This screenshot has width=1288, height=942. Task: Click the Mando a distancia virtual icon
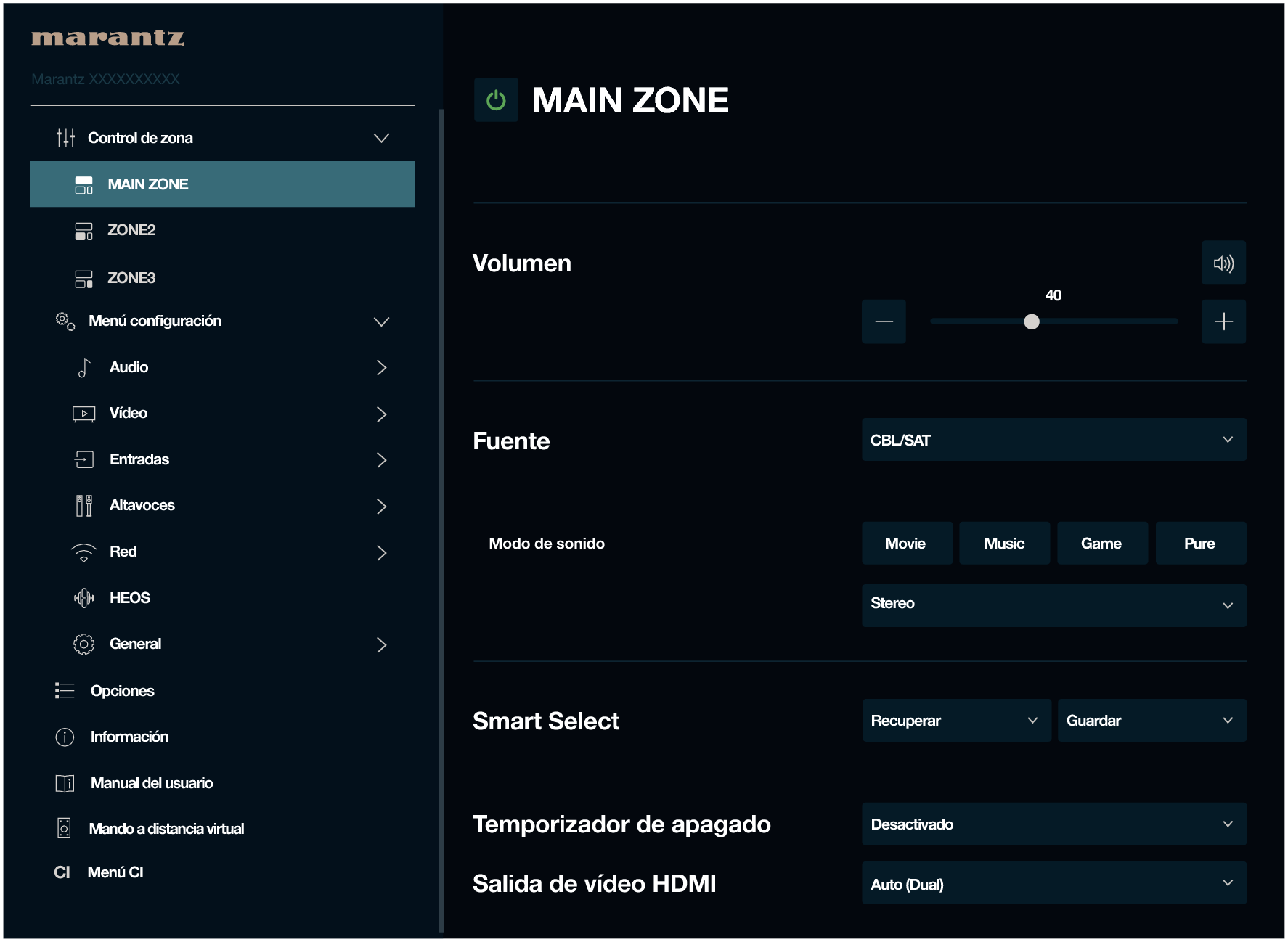click(x=64, y=829)
